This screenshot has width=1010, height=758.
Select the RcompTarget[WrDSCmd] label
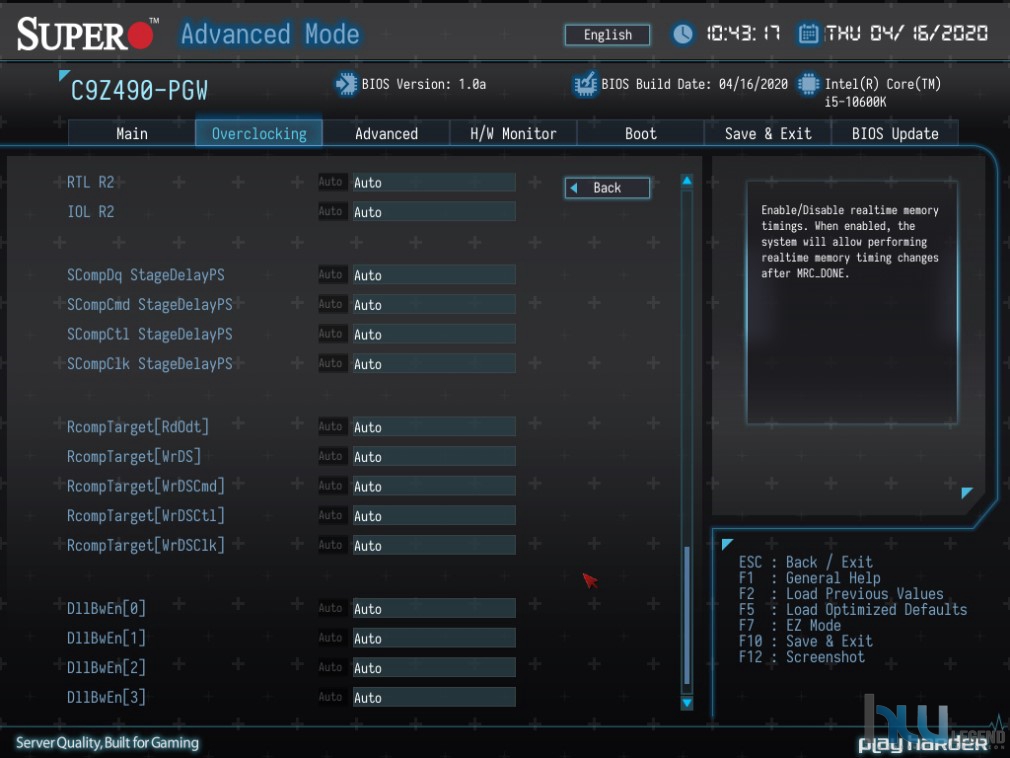pyautogui.click(x=146, y=486)
